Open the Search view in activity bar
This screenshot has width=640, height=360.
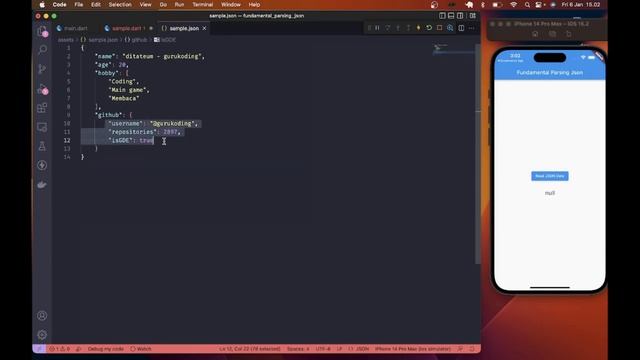tap(42, 50)
